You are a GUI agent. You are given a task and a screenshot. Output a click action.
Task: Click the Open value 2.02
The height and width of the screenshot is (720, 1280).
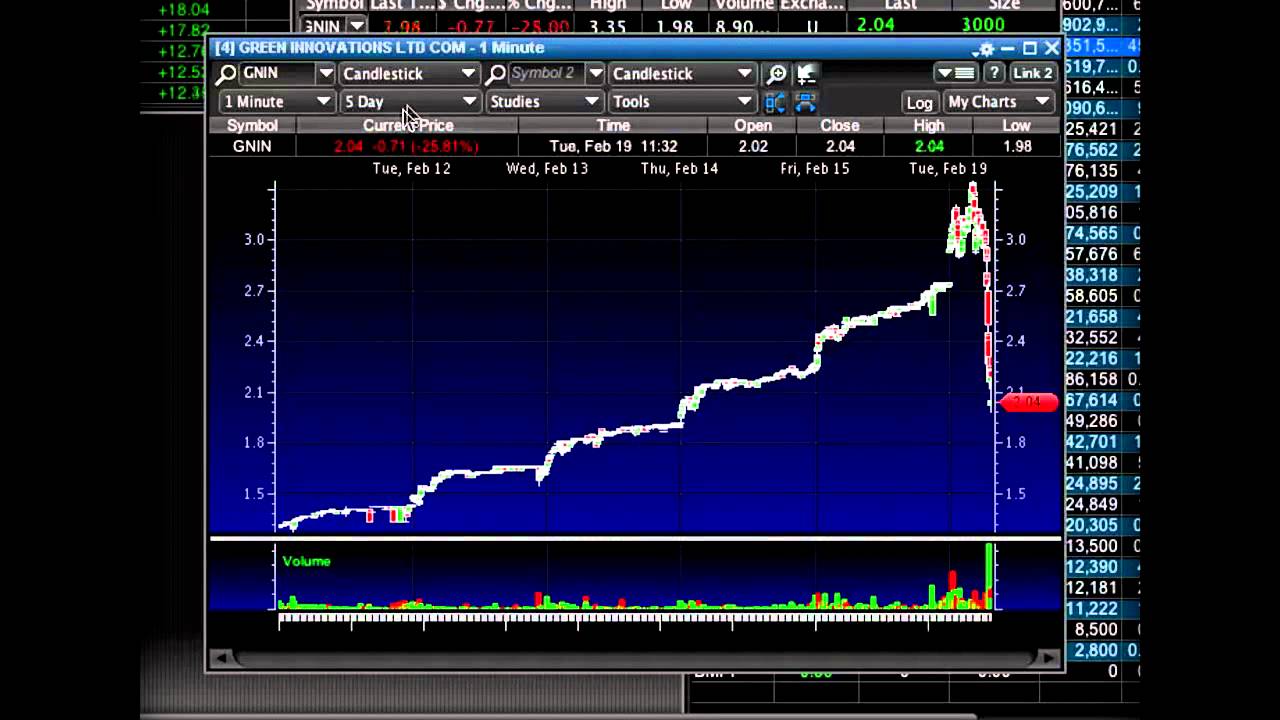click(x=753, y=146)
